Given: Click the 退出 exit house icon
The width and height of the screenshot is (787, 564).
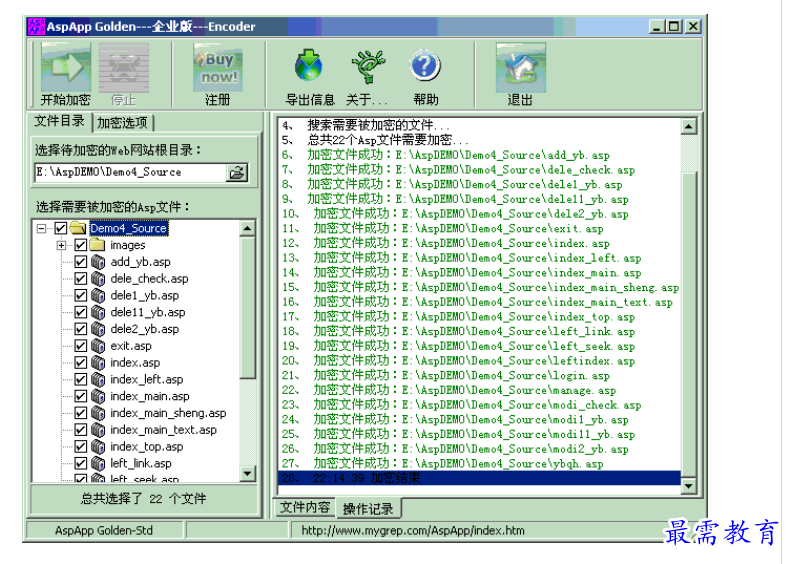Looking at the screenshot, I should (520, 68).
